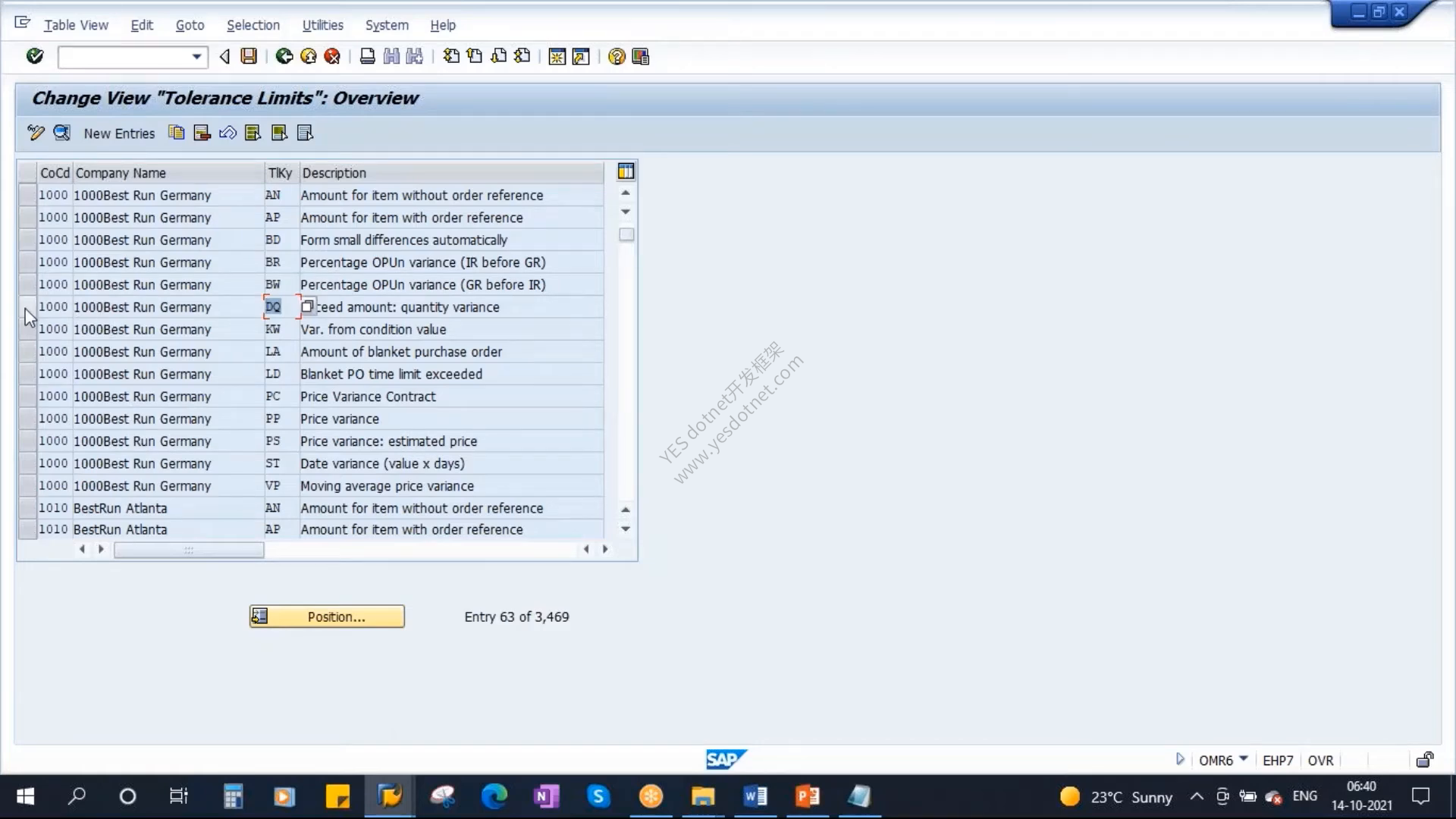The image size is (1456, 819).
Task: Open table configuration settings icon
Action: pyautogui.click(x=626, y=172)
